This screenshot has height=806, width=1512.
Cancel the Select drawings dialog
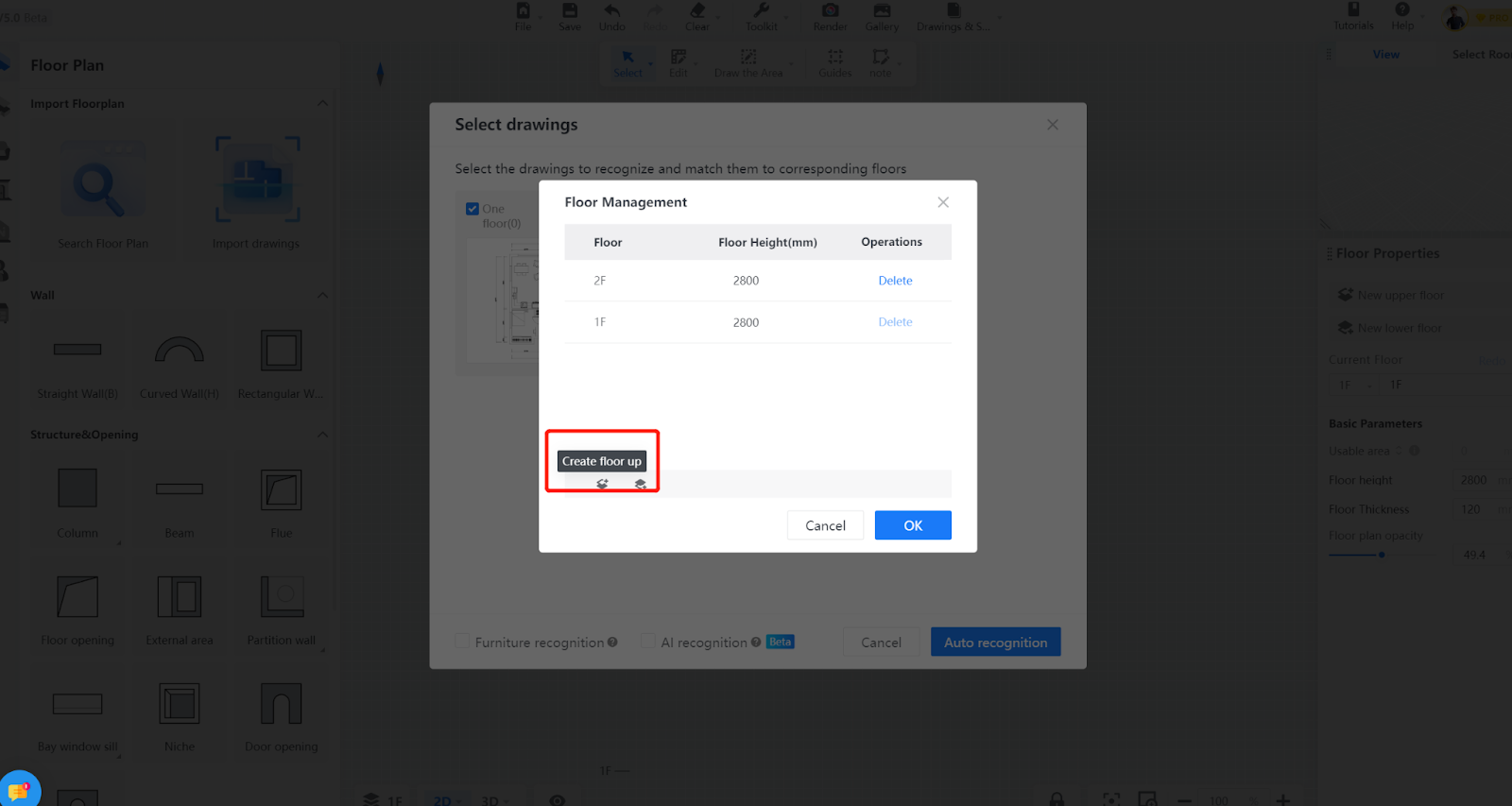(x=881, y=642)
